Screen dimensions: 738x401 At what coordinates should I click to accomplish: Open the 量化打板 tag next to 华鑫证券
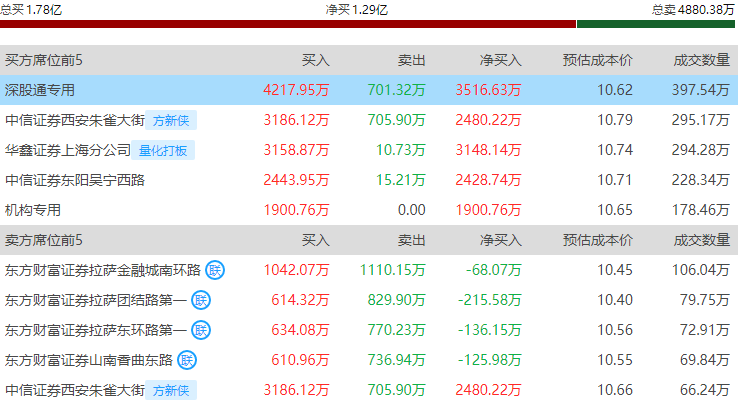pyautogui.click(x=163, y=151)
